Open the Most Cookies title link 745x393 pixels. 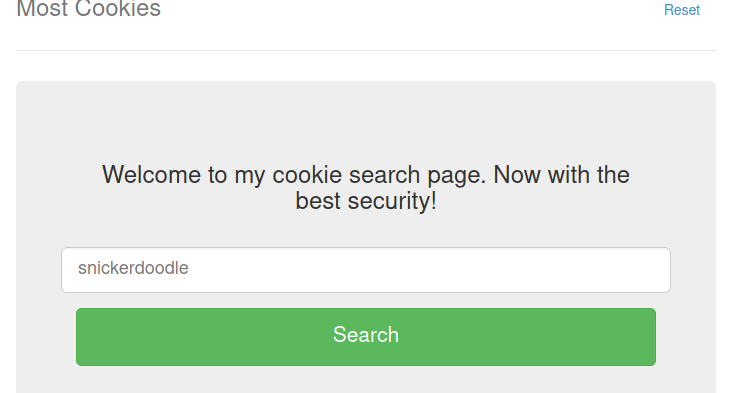pyautogui.click(x=88, y=9)
